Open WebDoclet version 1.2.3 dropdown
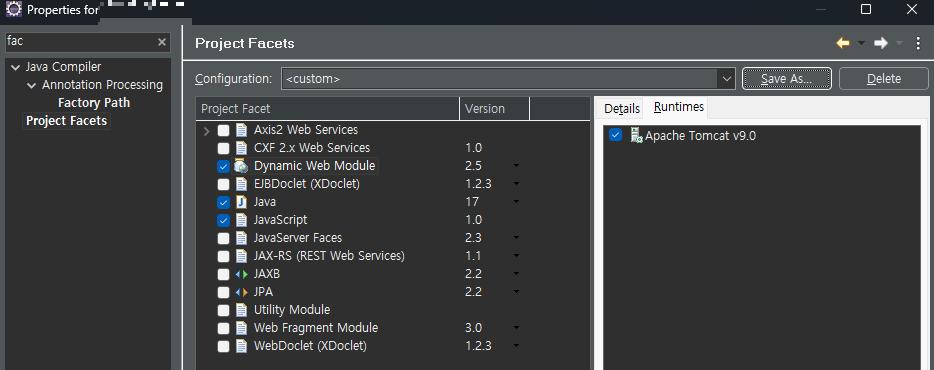934x370 pixels. point(516,346)
